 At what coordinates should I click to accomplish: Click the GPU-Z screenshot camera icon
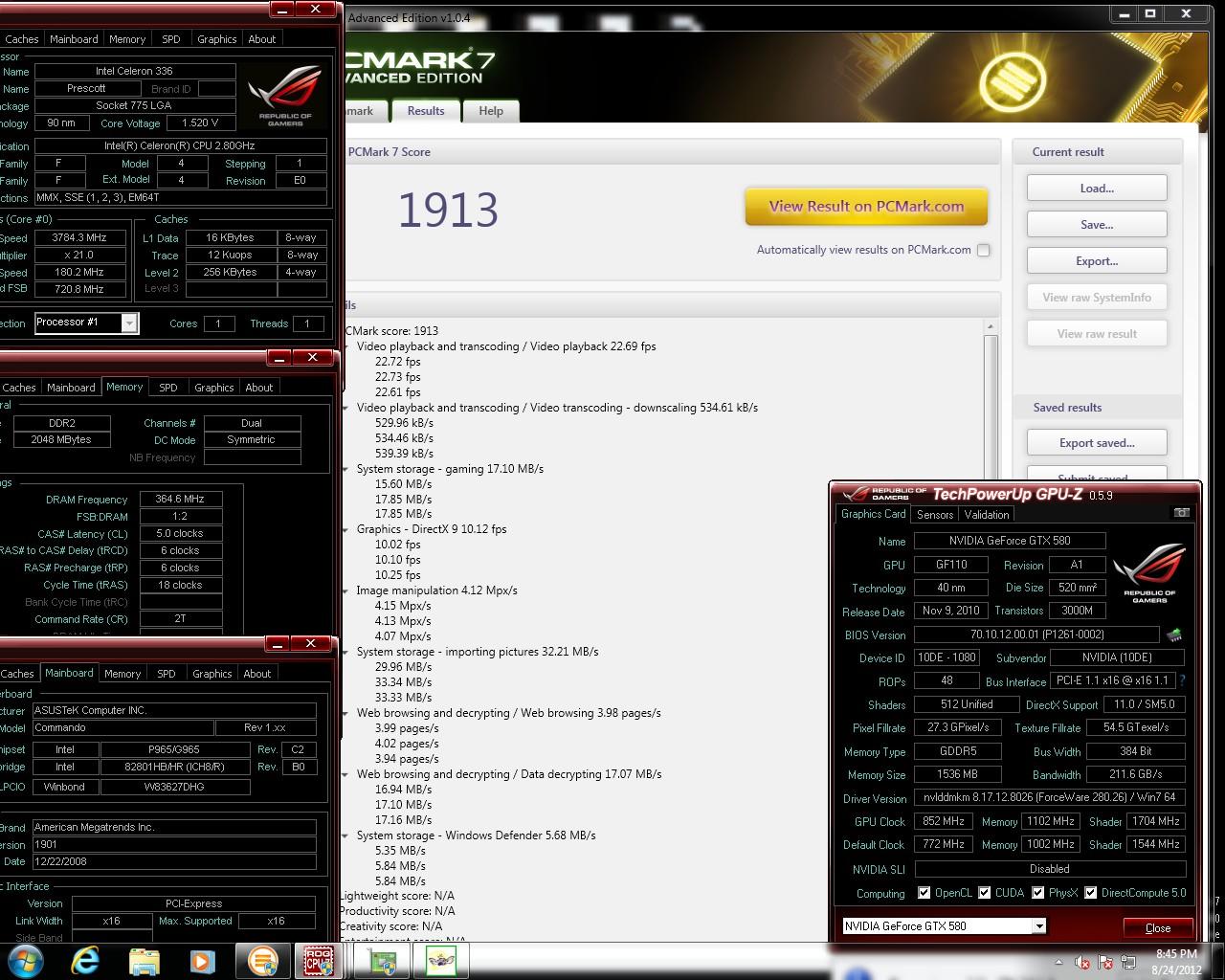[x=1181, y=513]
